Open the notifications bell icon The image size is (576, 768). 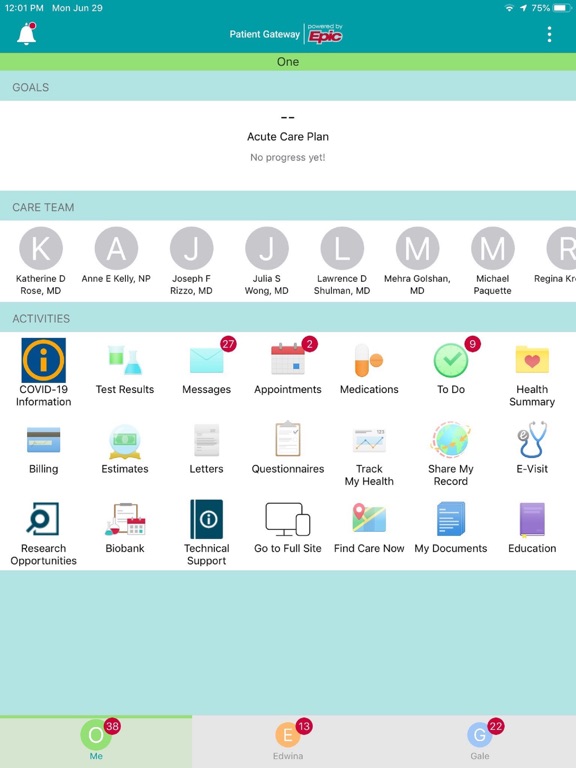pos(27,34)
